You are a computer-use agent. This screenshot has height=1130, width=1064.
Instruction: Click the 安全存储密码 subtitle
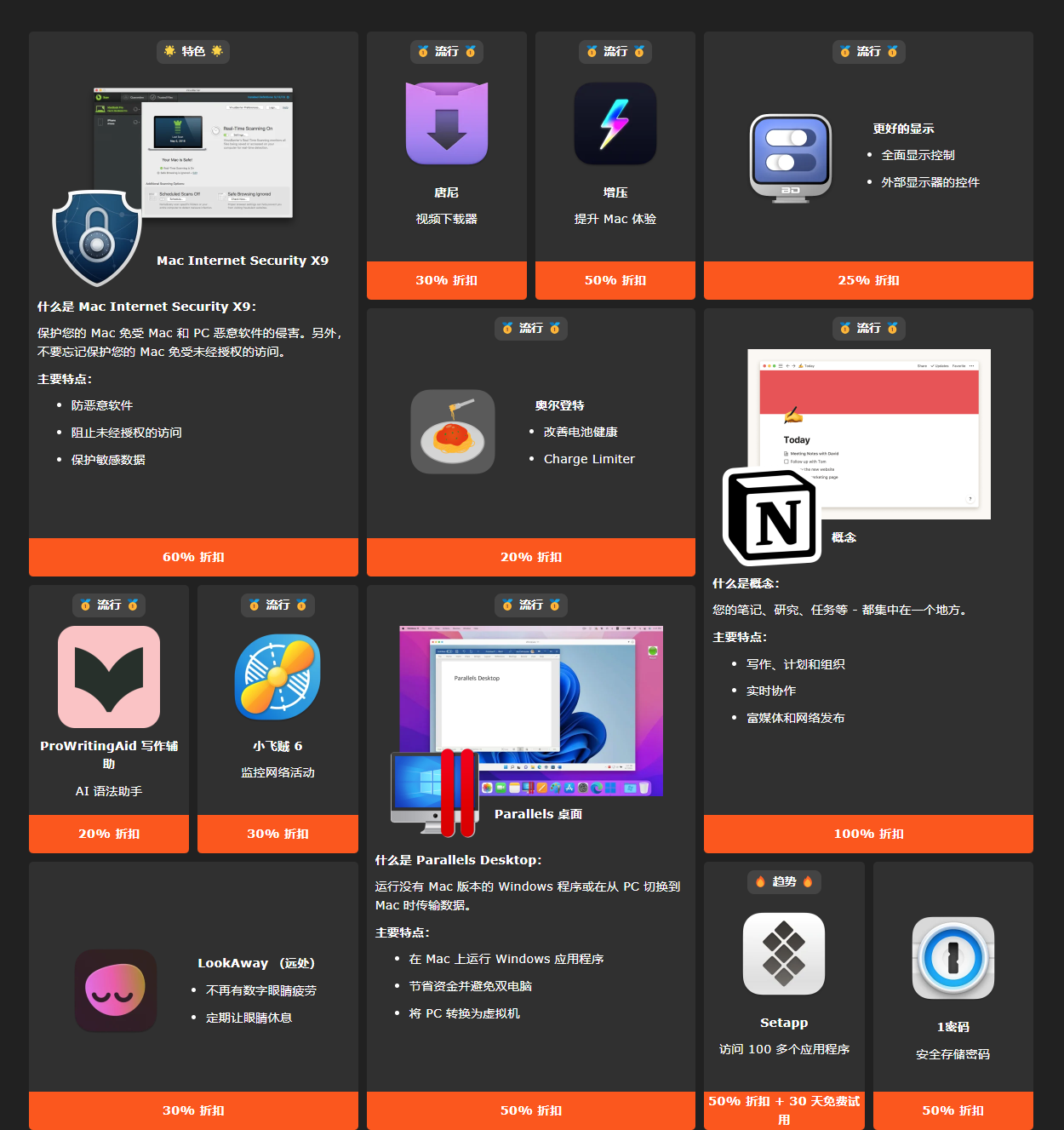click(953, 1054)
